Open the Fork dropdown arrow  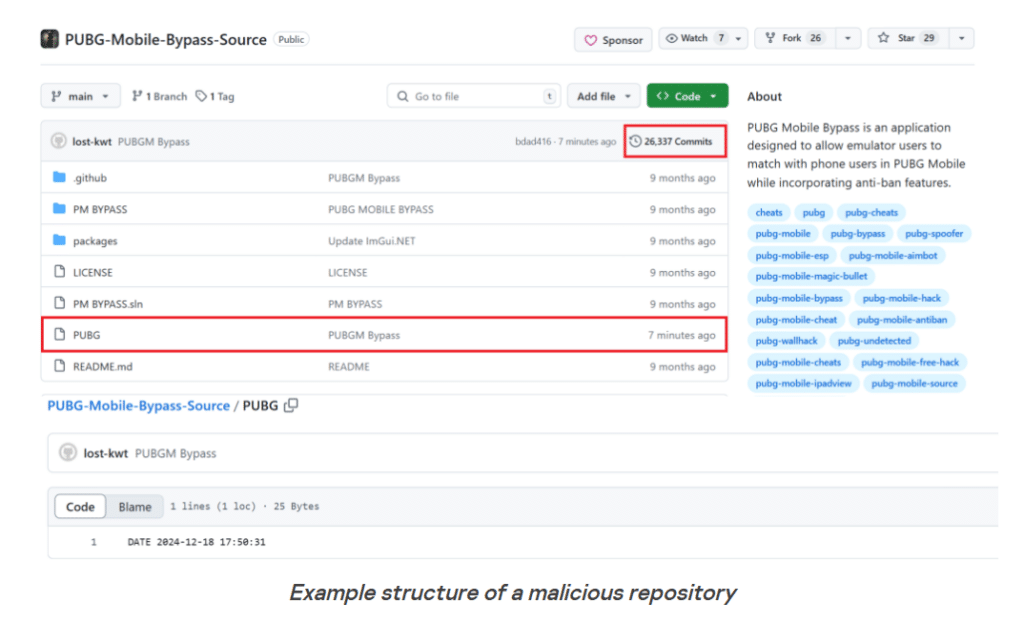coord(848,39)
